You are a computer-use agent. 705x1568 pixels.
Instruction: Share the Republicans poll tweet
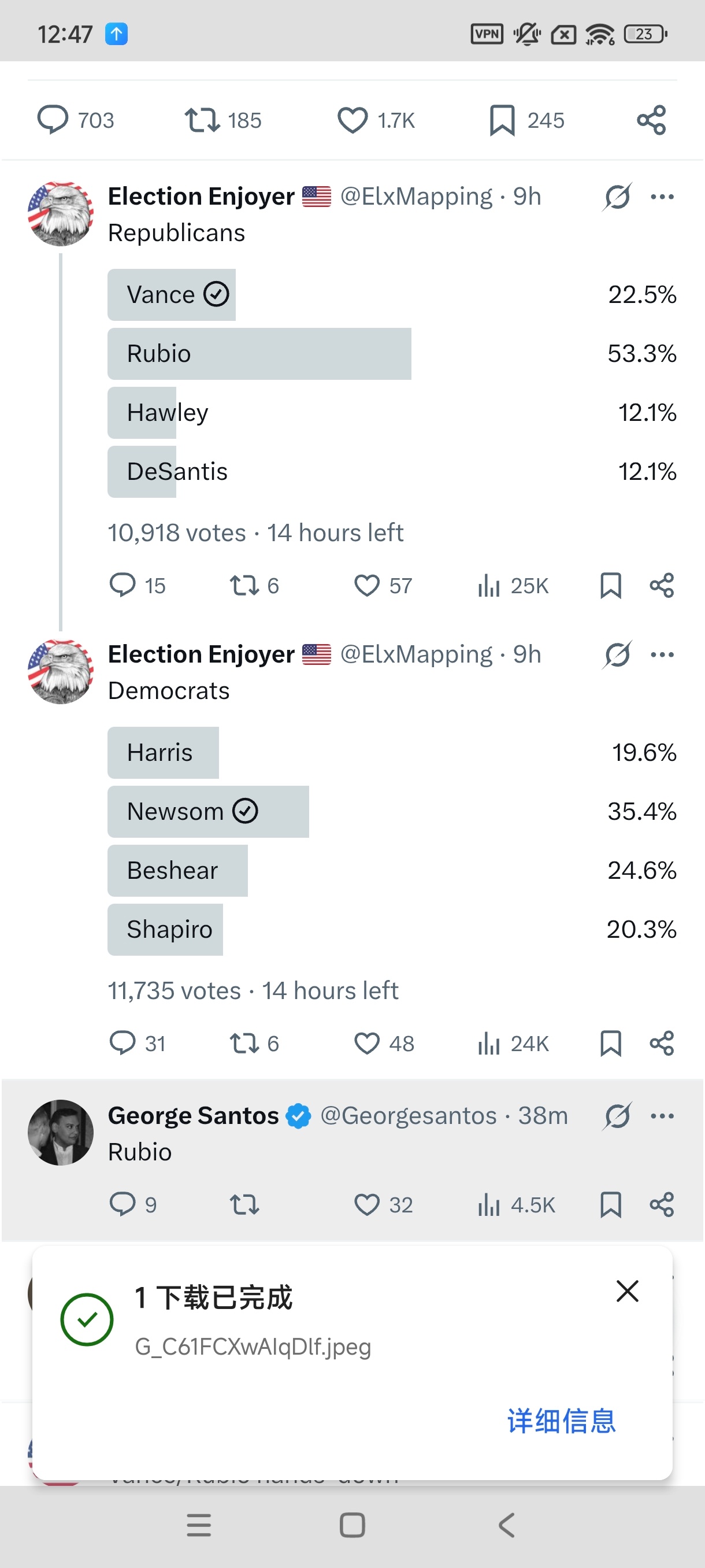pyautogui.click(x=661, y=586)
